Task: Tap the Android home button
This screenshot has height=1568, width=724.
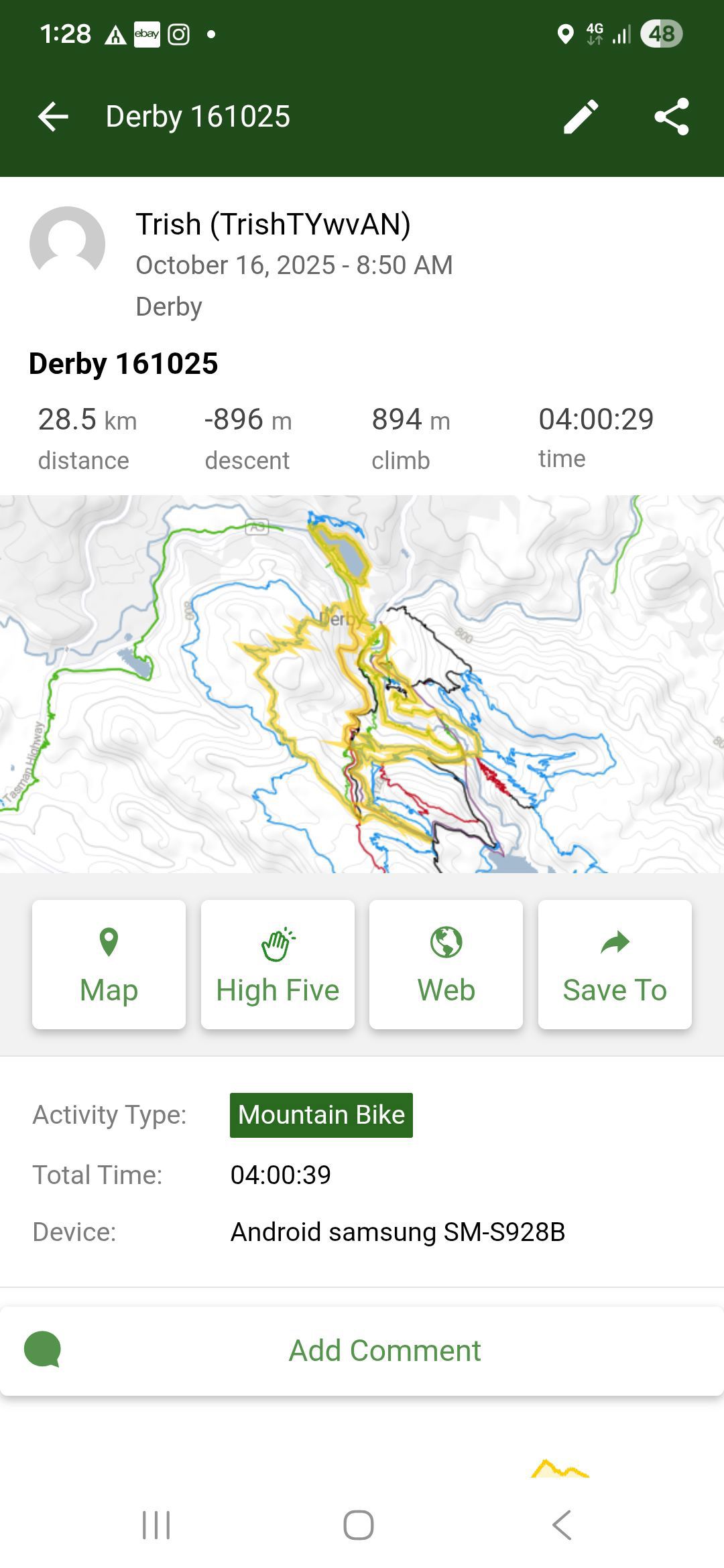Action: (x=359, y=1525)
